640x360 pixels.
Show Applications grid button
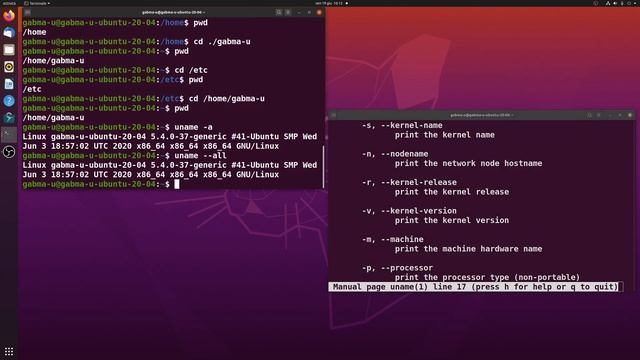click(9, 351)
